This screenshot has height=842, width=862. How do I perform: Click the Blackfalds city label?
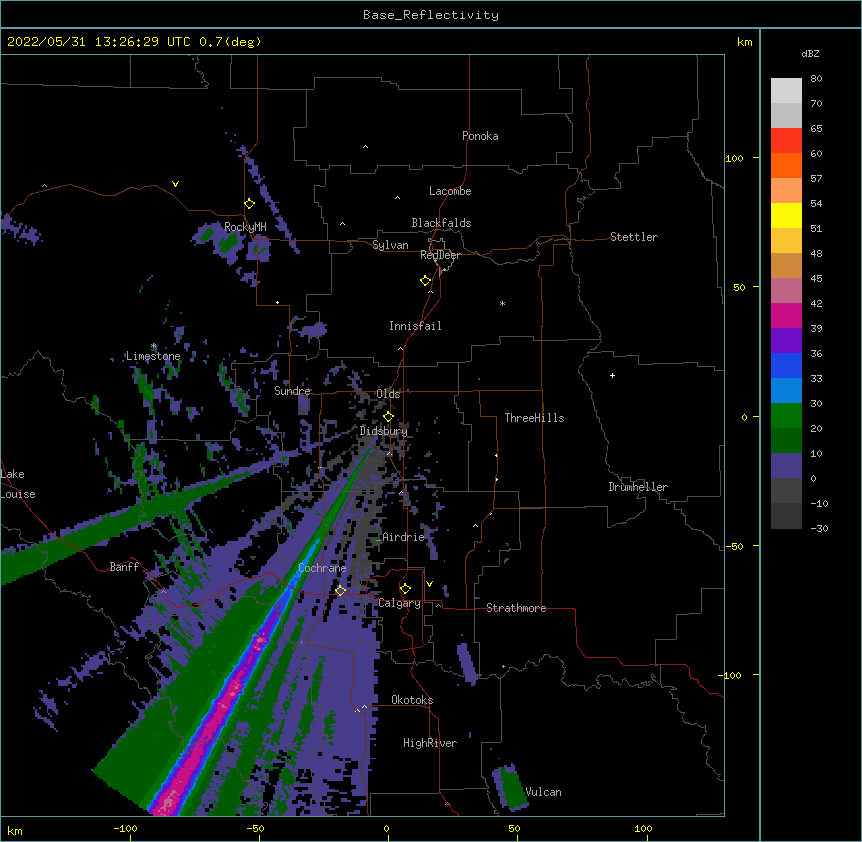tap(441, 223)
